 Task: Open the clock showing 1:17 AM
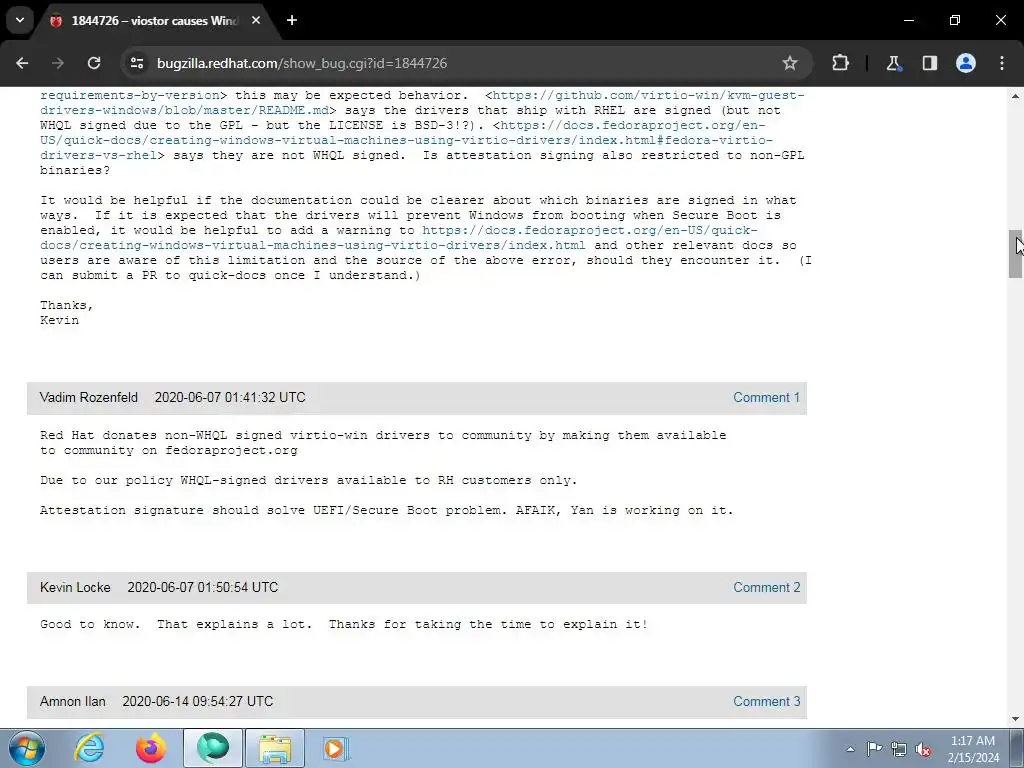(x=973, y=749)
